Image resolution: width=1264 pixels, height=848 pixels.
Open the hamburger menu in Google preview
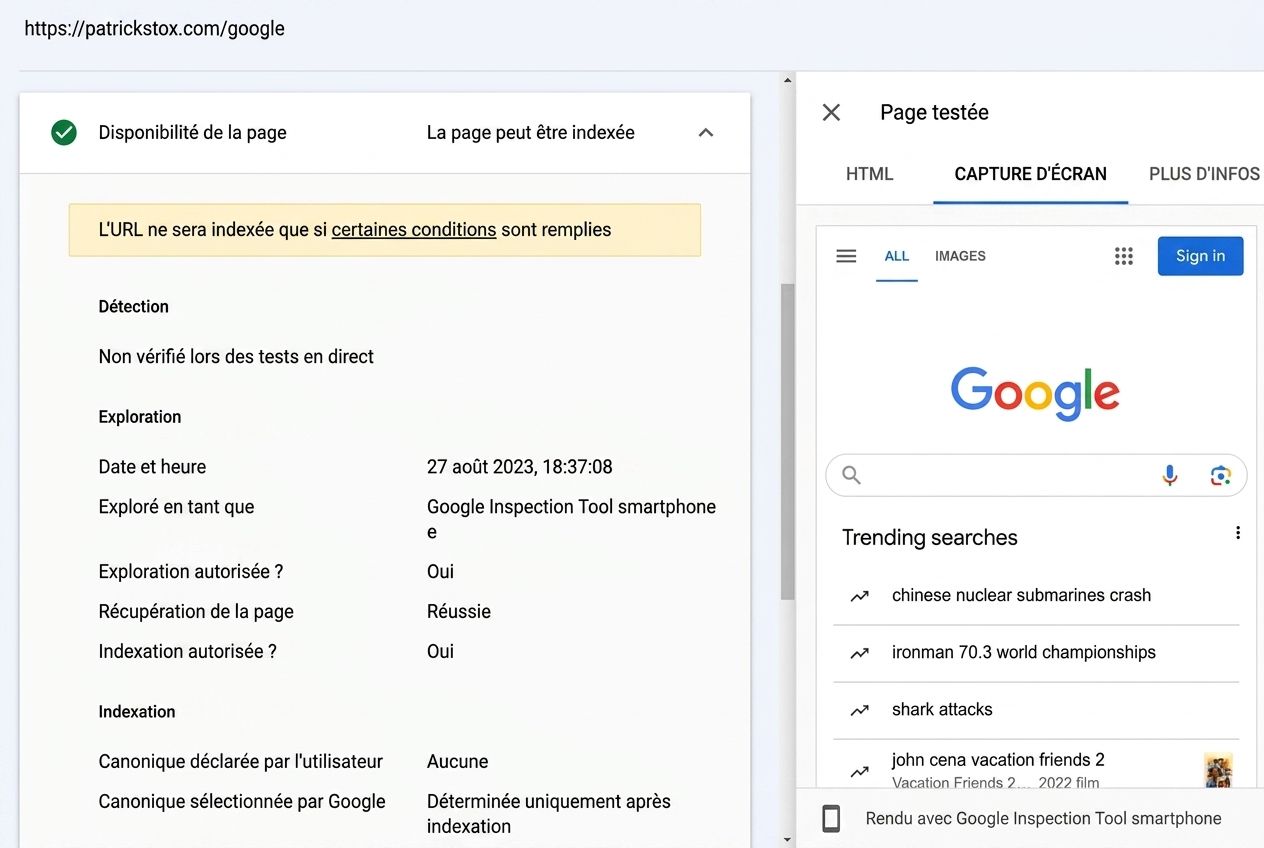pos(846,256)
